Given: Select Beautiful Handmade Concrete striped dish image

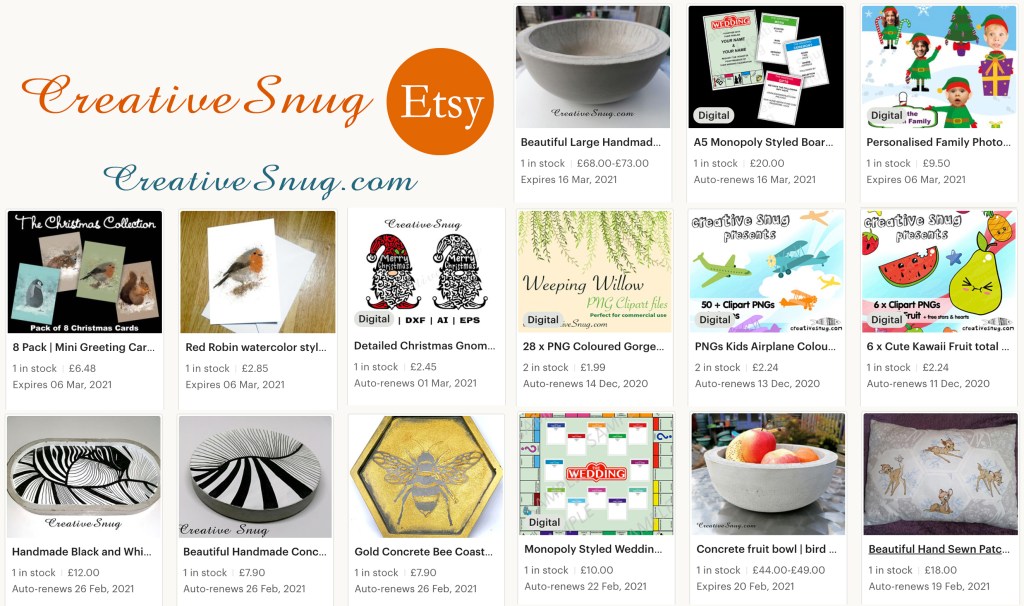Looking at the screenshot, I should [x=255, y=476].
